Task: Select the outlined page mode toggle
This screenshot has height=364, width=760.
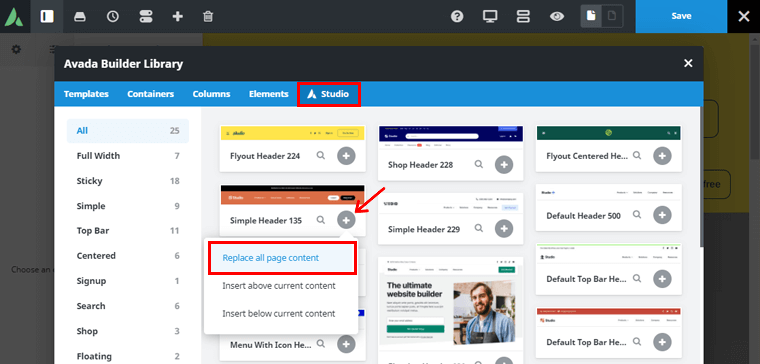Action: pos(612,16)
